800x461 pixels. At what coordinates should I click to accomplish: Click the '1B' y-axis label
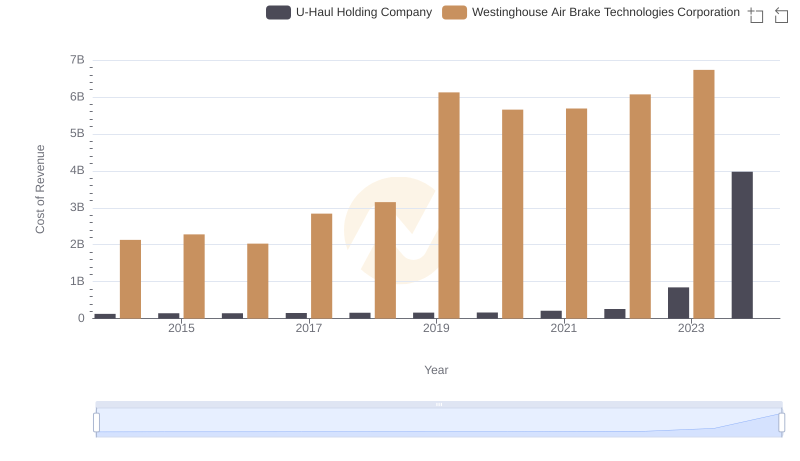tap(77, 281)
